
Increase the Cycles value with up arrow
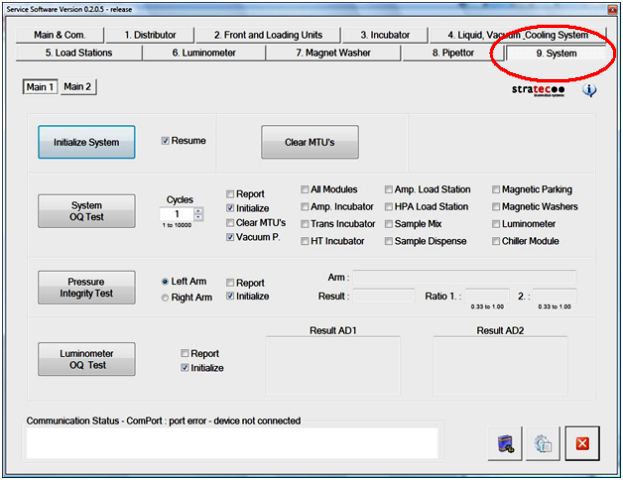click(198, 210)
